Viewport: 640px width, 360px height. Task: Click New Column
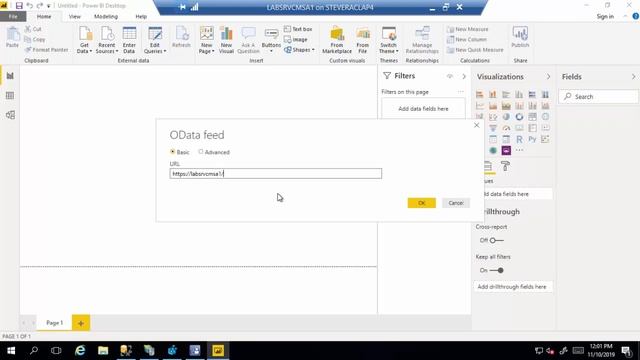tap(467, 39)
